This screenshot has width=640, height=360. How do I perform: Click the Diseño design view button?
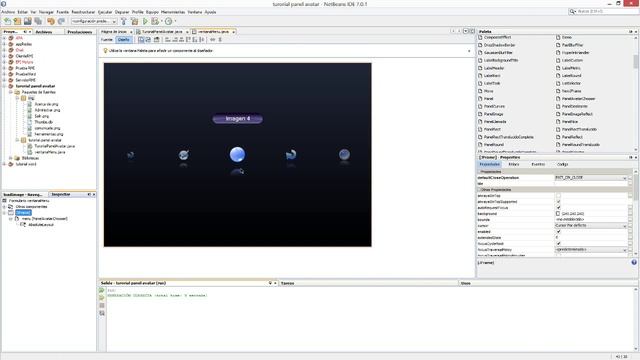click(x=123, y=40)
